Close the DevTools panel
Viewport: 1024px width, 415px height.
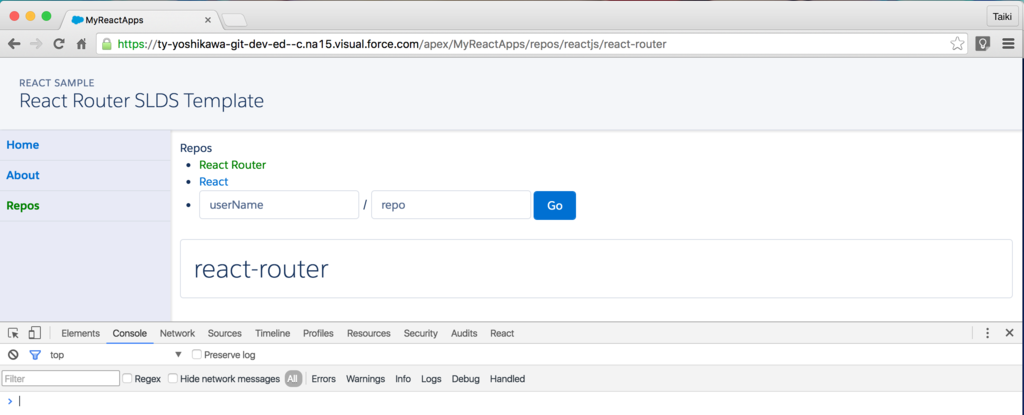click(x=1009, y=333)
